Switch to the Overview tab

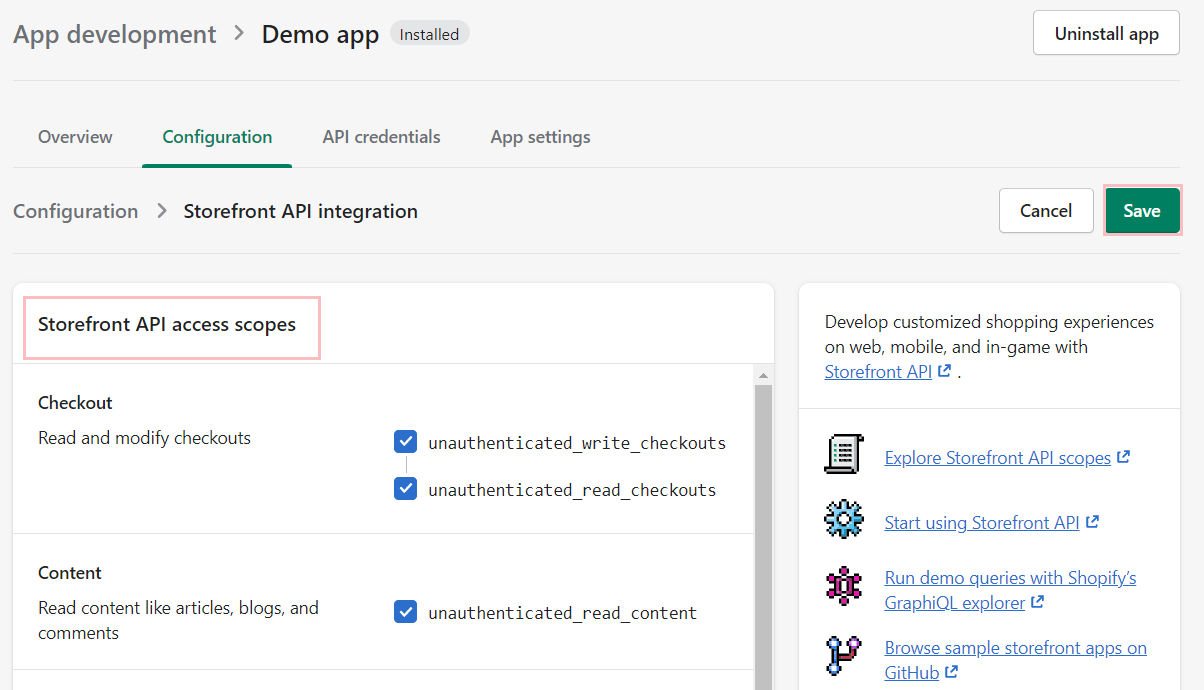pos(75,137)
